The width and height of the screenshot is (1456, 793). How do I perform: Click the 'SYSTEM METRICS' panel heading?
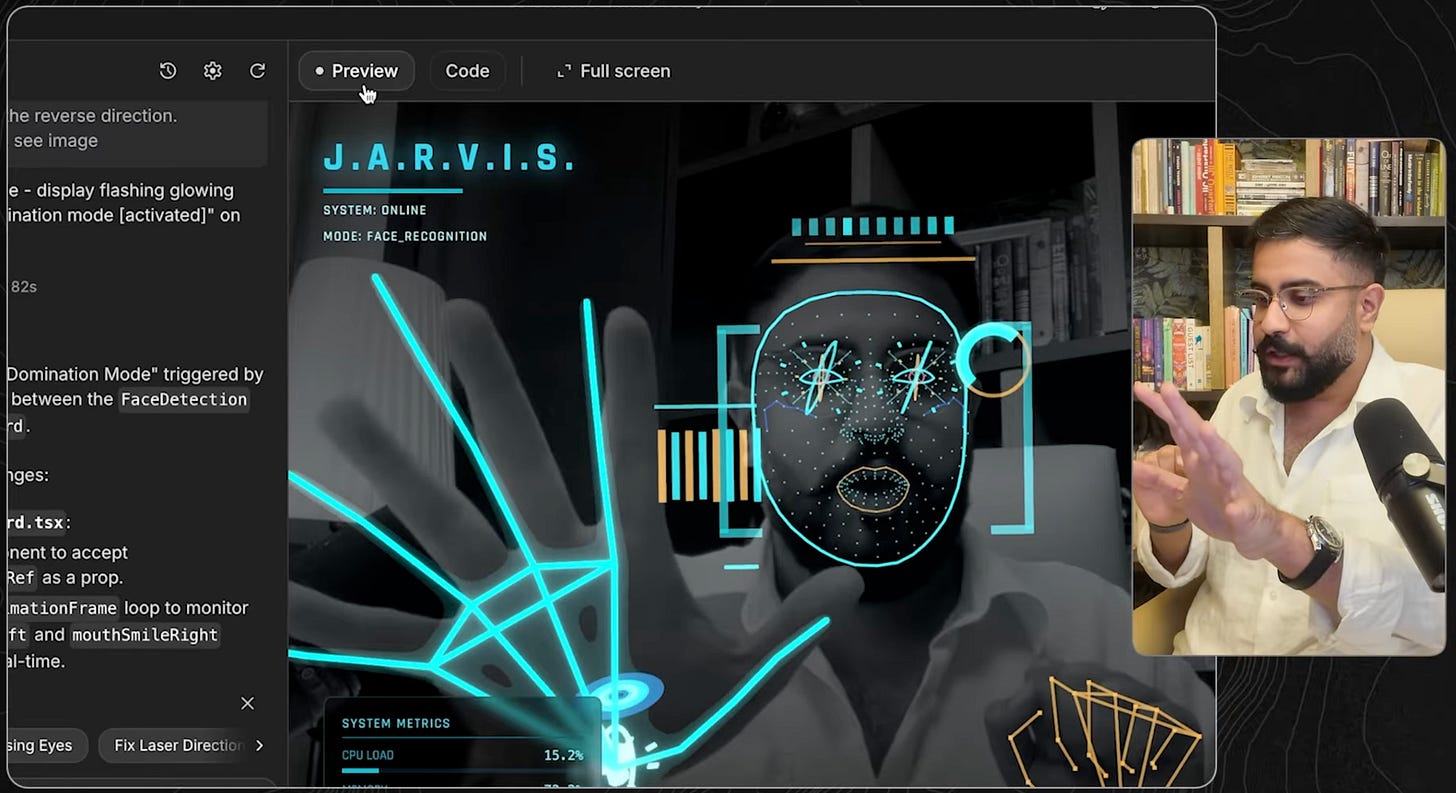tap(396, 723)
